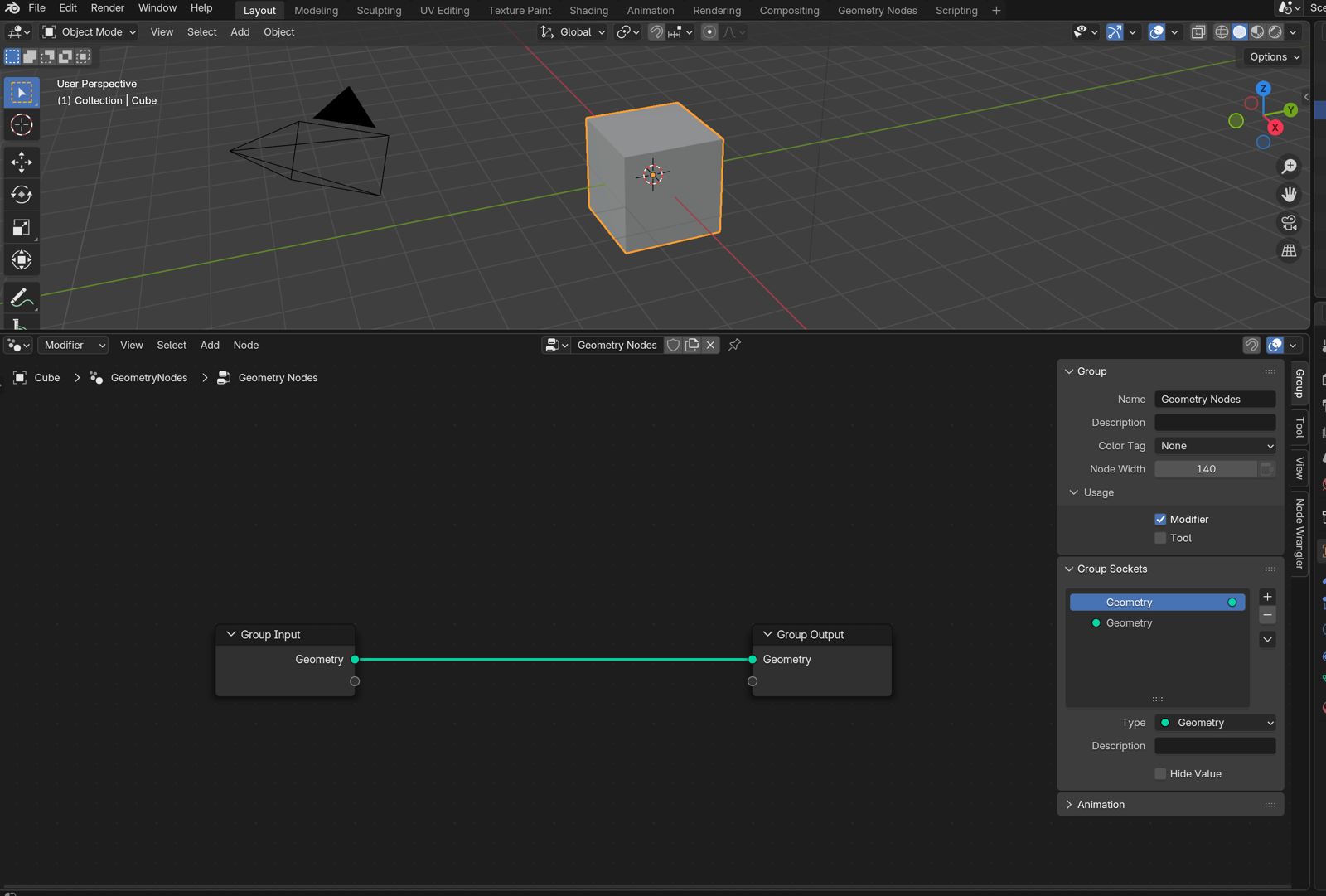Pin the node tree with pin icon
The width and height of the screenshot is (1326, 896).
coord(734,345)
